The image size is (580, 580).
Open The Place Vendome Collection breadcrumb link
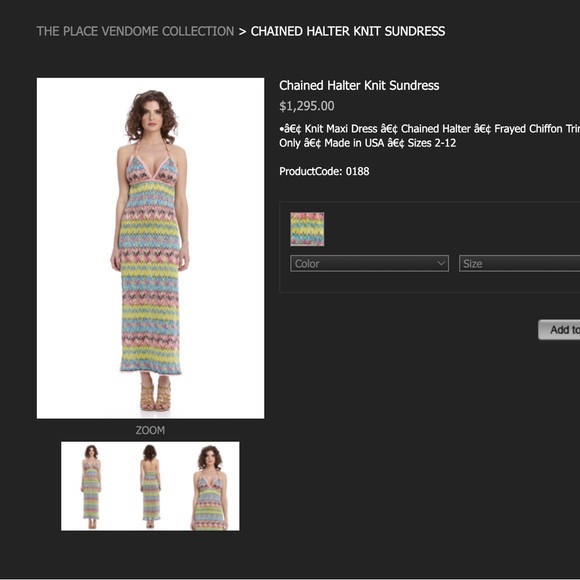pos(135,31)
